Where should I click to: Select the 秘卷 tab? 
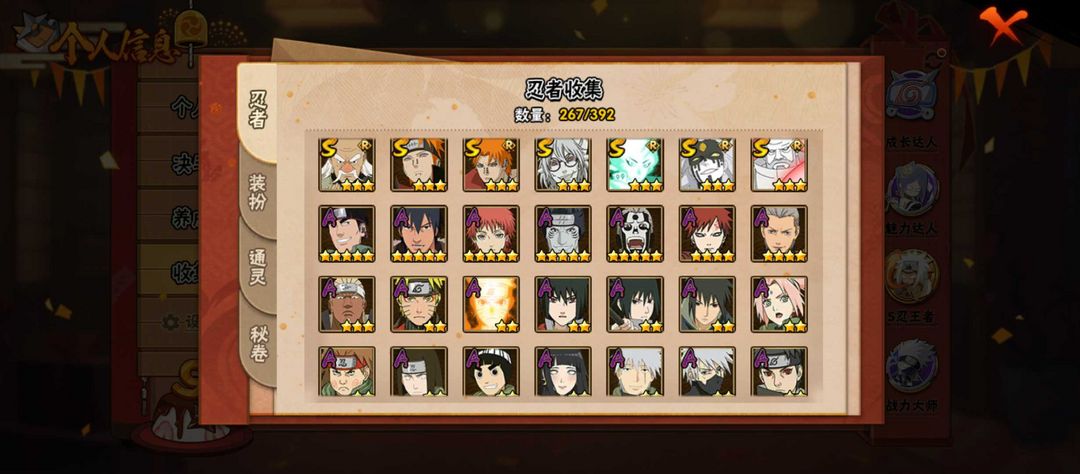point(258,344)
